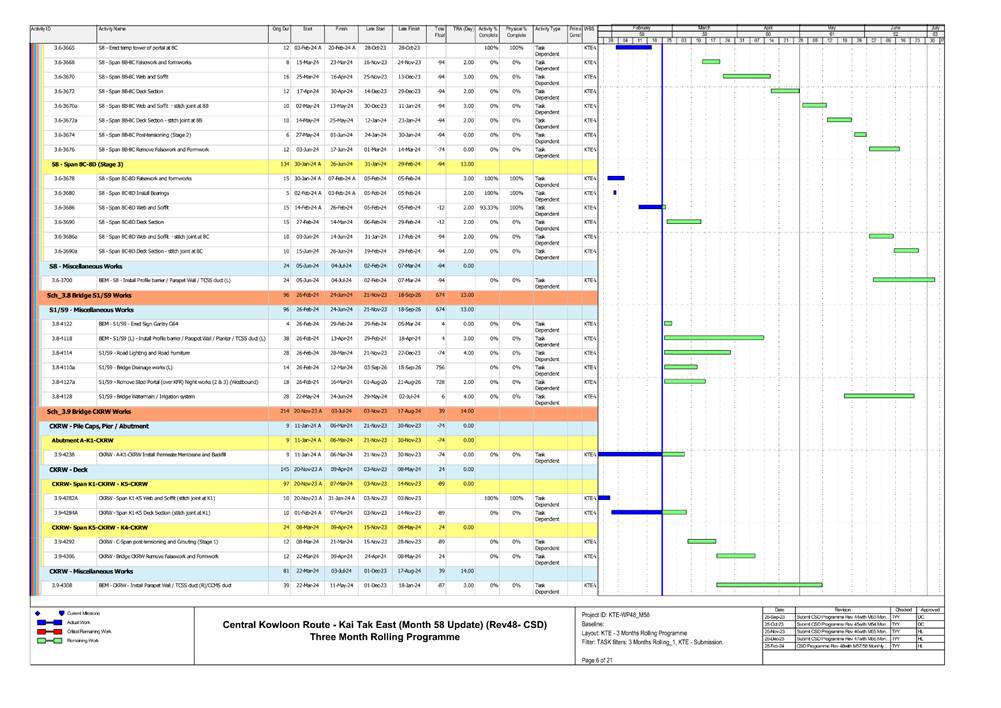Click the Activity Name column header

click(112, 31)
